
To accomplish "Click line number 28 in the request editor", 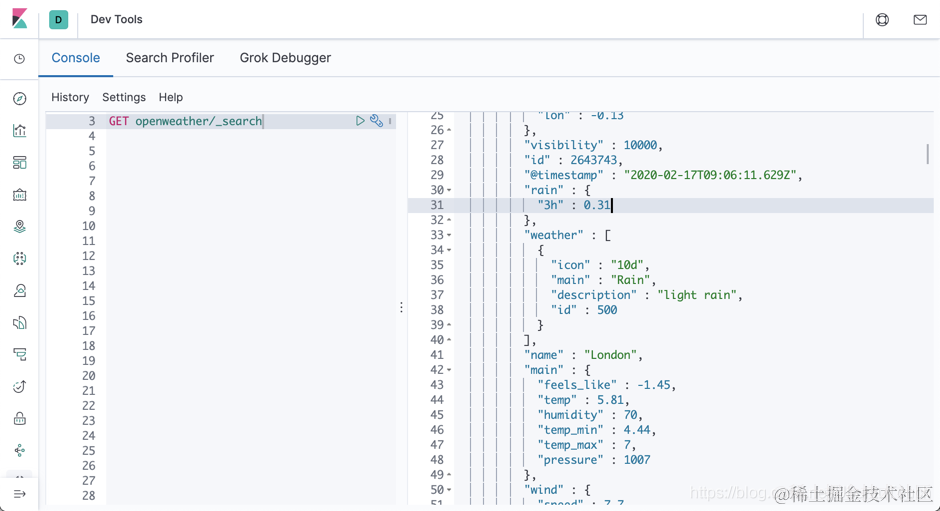I will click(x=89, y=496).
